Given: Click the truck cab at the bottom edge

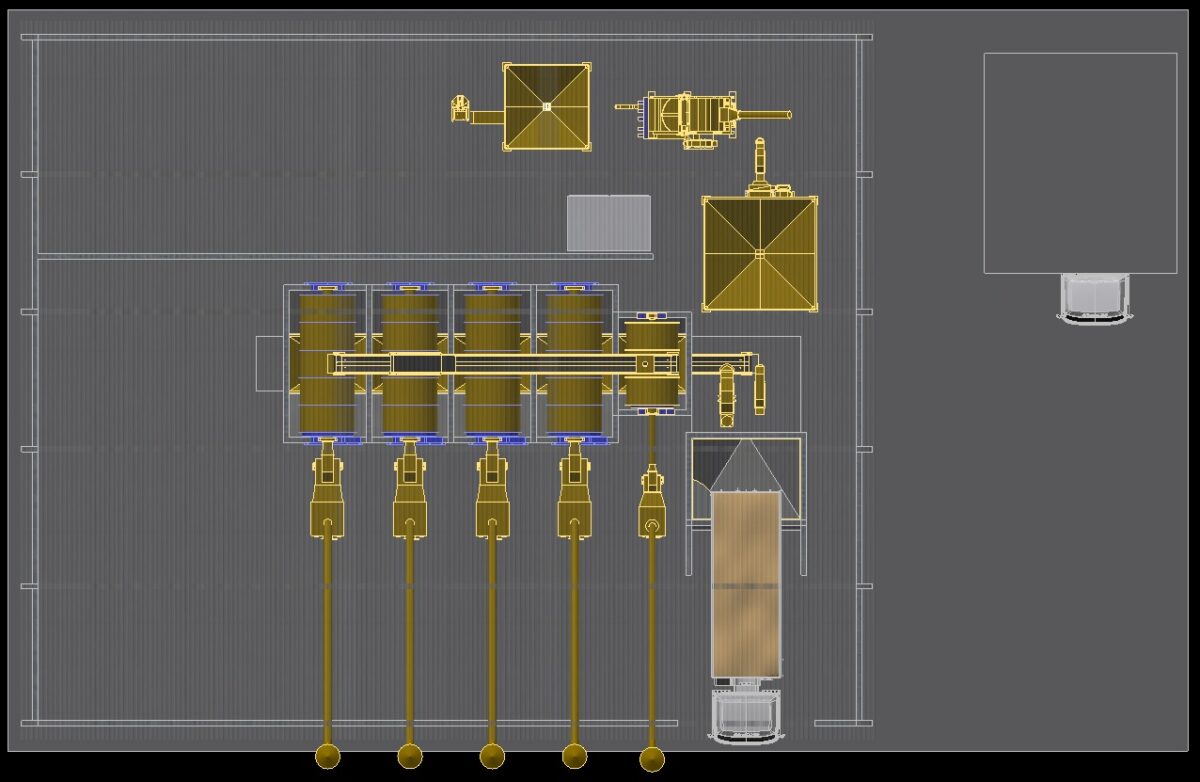Looking at the screenshot, I should (745, 716).
